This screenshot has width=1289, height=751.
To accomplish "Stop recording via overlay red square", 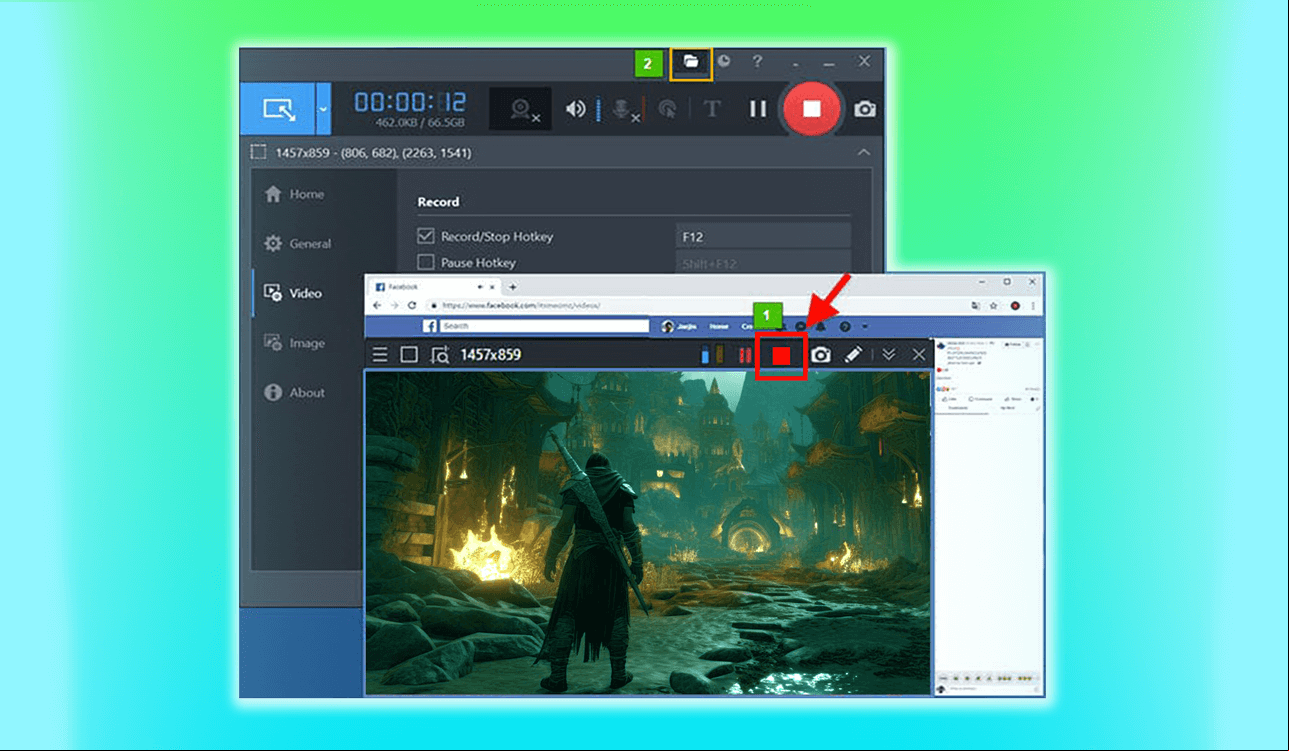I will (x=781, y=355).
